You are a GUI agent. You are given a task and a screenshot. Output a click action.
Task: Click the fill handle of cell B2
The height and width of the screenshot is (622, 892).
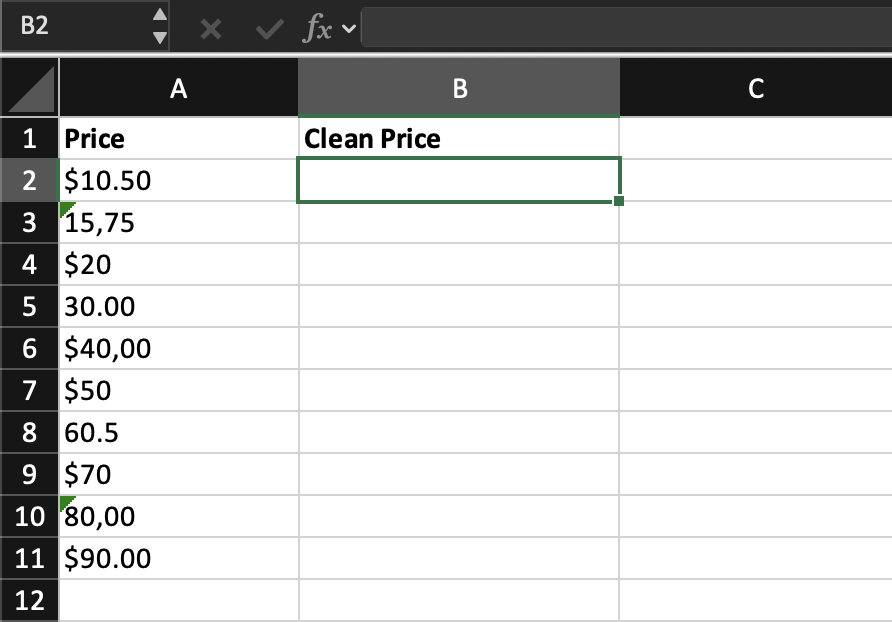tap(619, 201)
